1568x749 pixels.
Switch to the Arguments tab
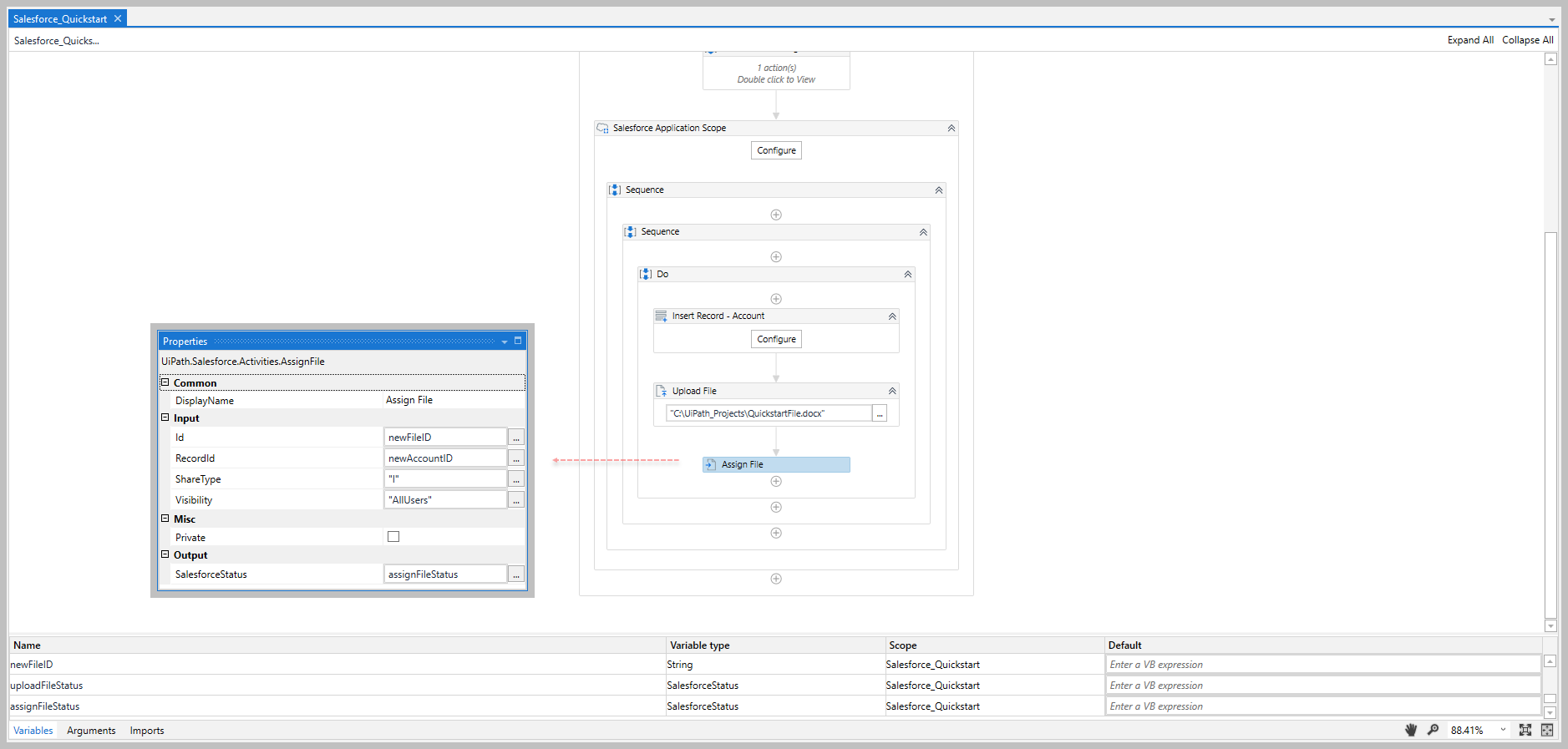[91, 731]
